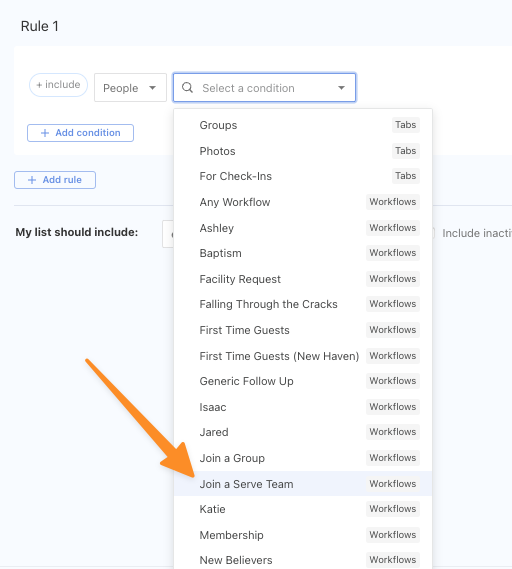Choose Any Workflow from the list
Image resolution: width=512 pixels, height=569 pixels.
coord(303,202)
